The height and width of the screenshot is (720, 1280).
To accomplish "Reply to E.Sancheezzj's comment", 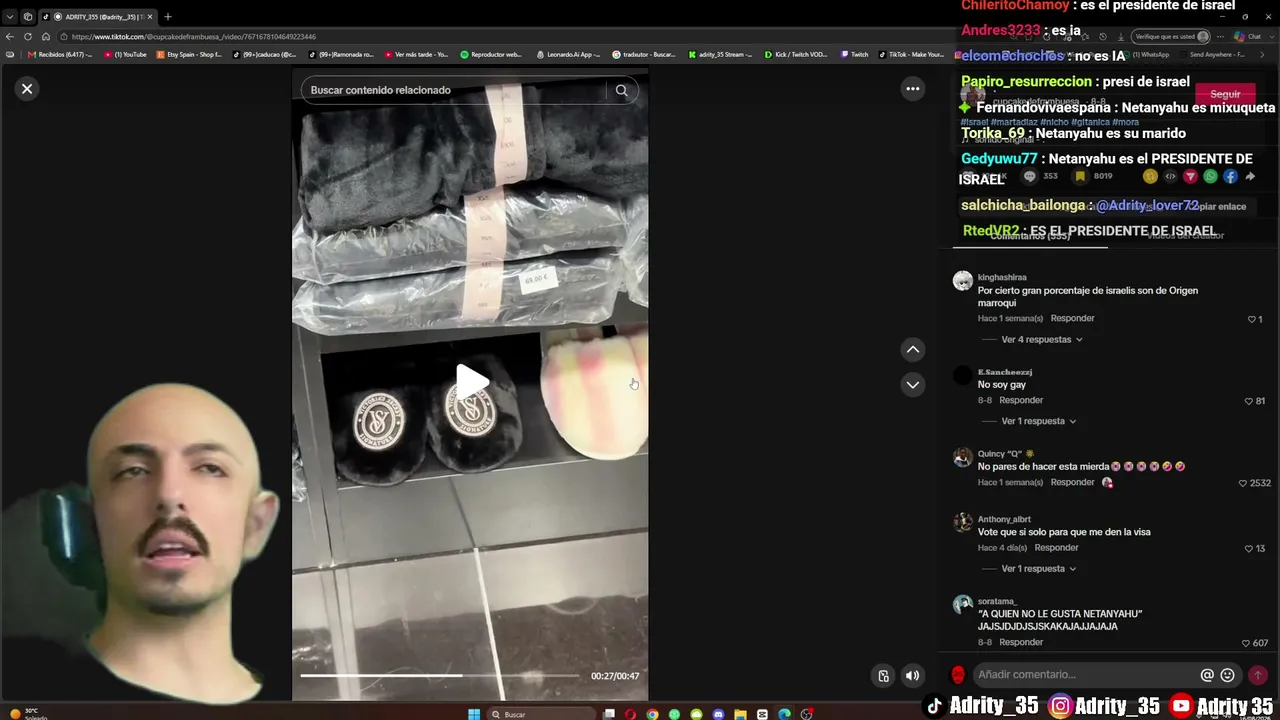I will (1021, 401).
